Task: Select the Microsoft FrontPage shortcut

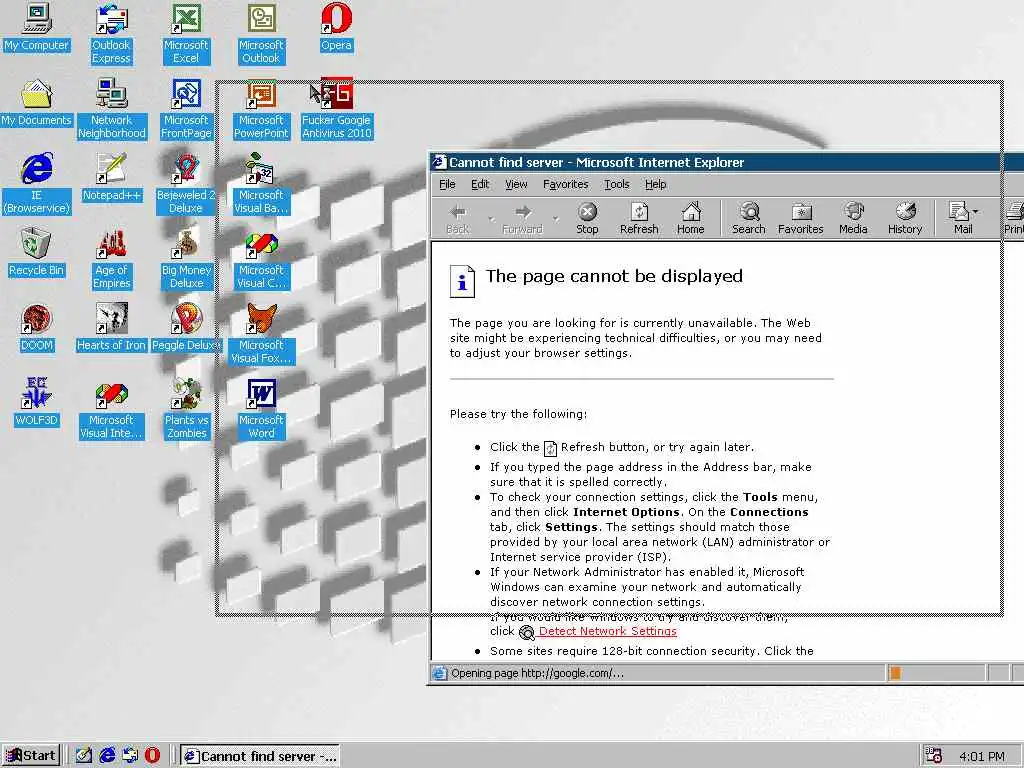Action: tap(186, 108)
